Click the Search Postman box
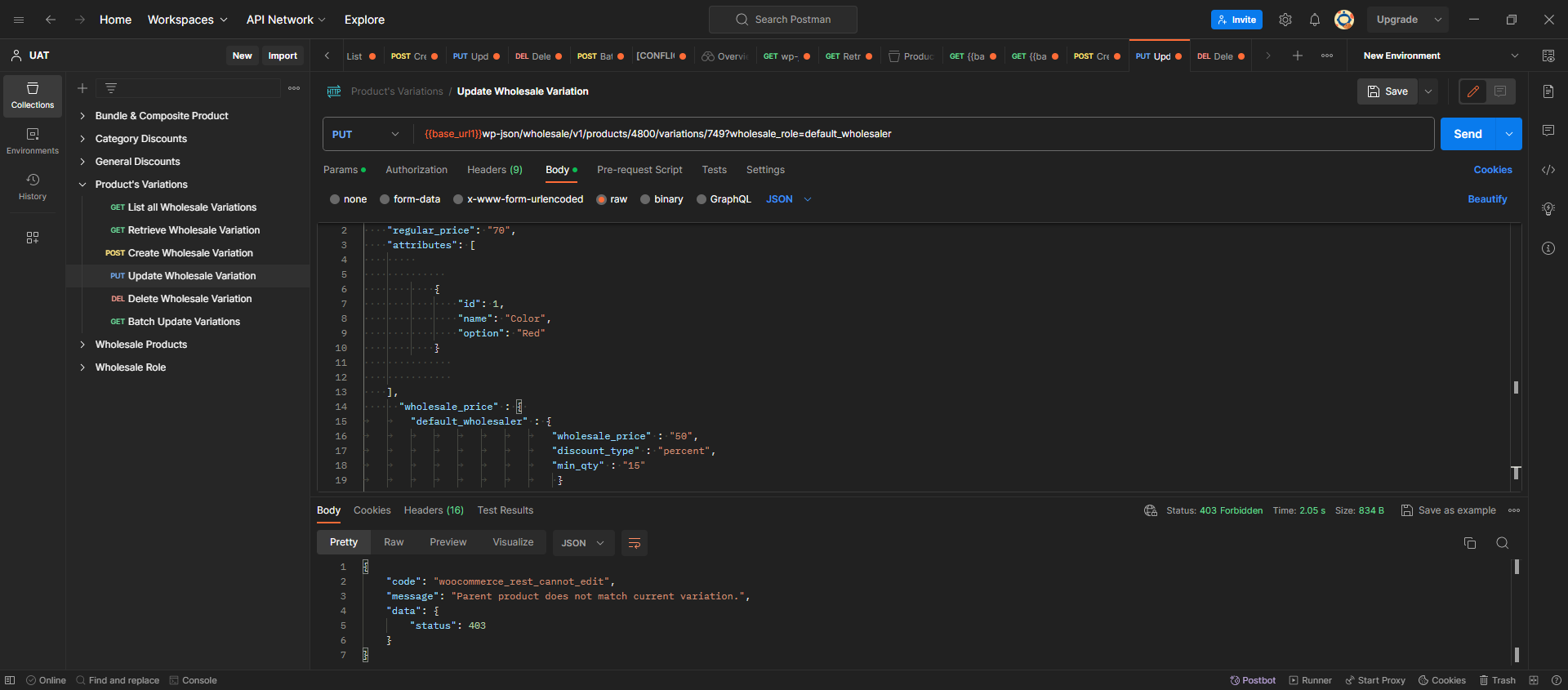This screenshot has width=1568, height=690. 782,20
